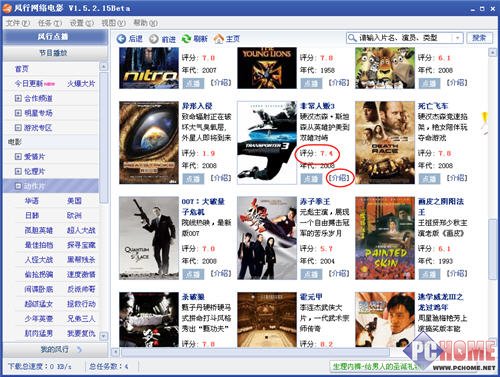Open the 赤子拳王 title link

pyautogui.click(x=315, y=201)
